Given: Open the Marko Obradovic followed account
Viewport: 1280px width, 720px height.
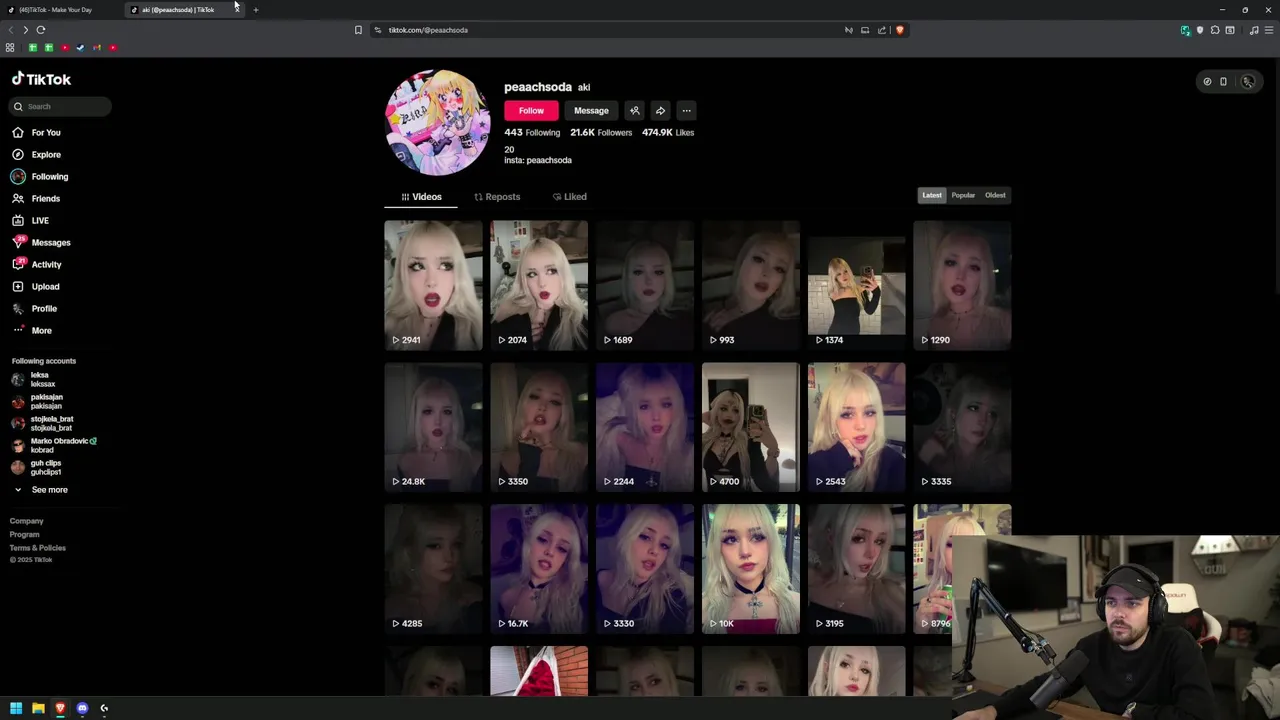Looking at the screenshot, I should (55, 445).
